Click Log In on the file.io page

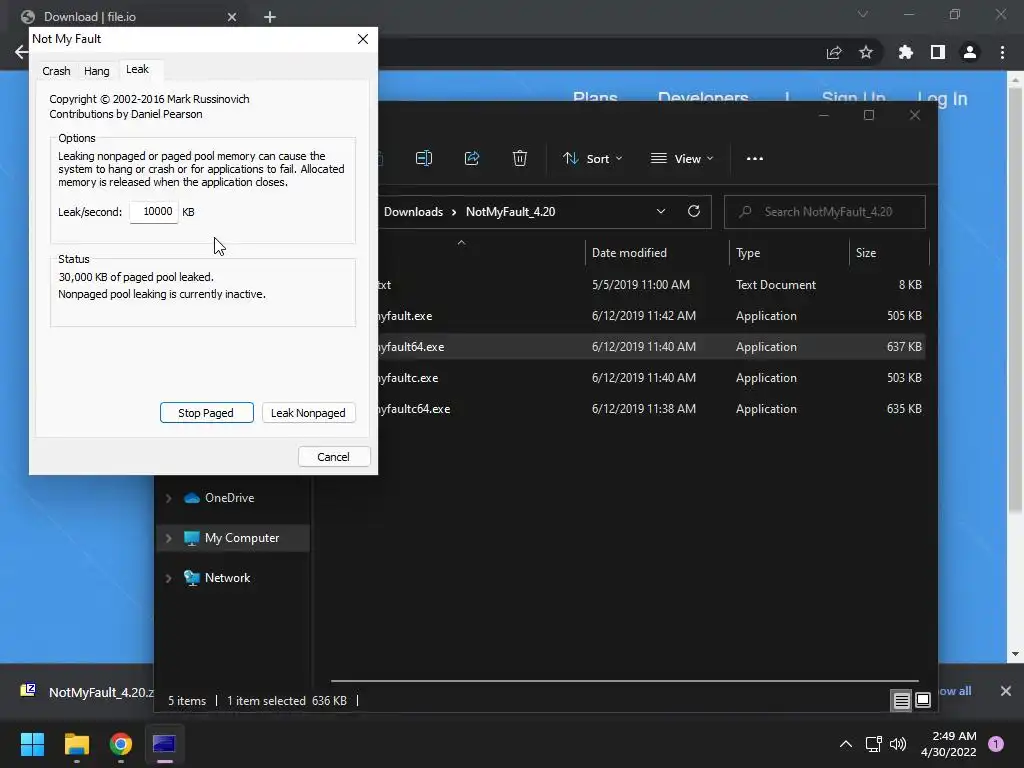pos(942,99)
